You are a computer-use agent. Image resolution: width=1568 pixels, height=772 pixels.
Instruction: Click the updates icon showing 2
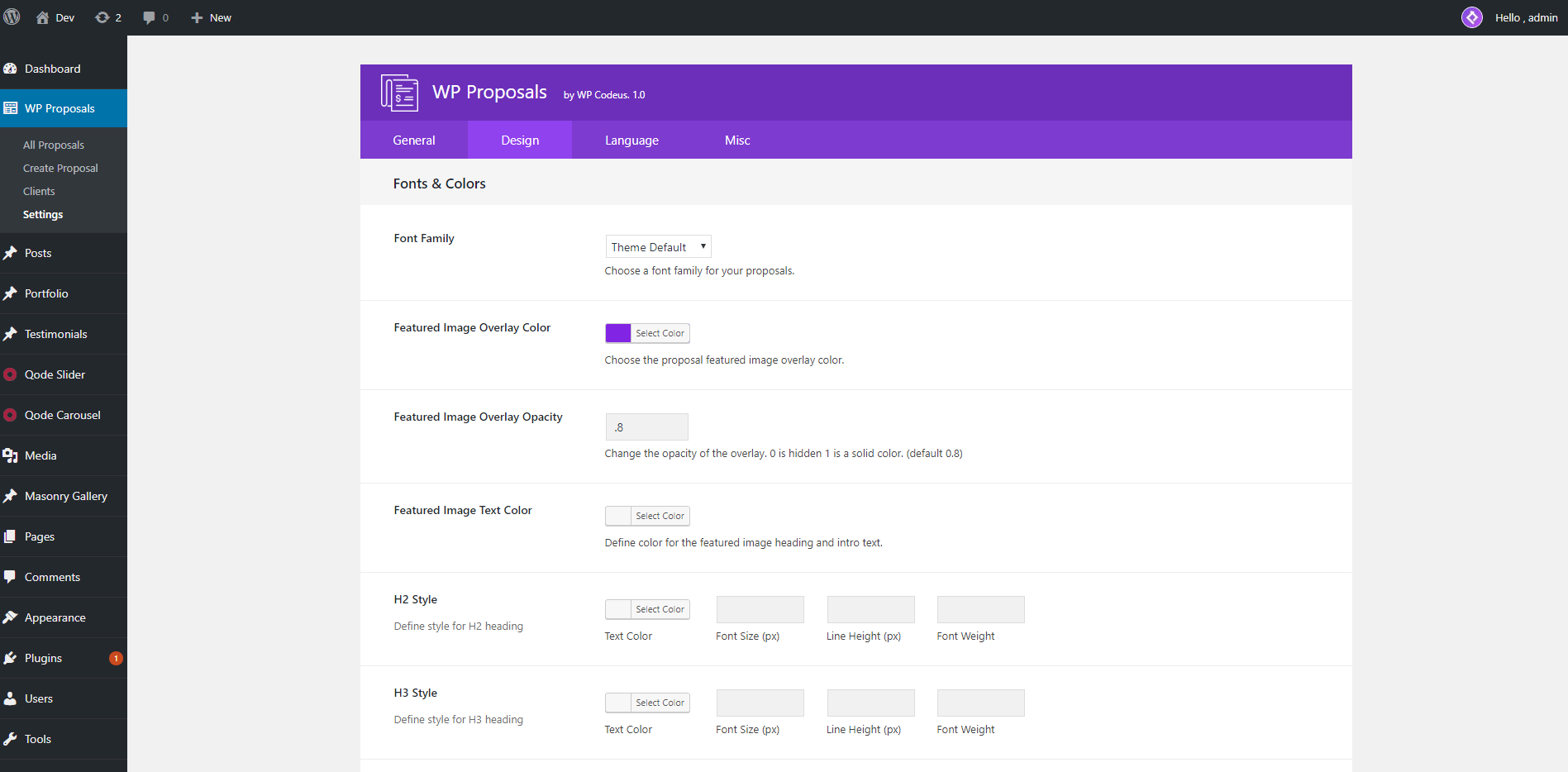[102, 17]
